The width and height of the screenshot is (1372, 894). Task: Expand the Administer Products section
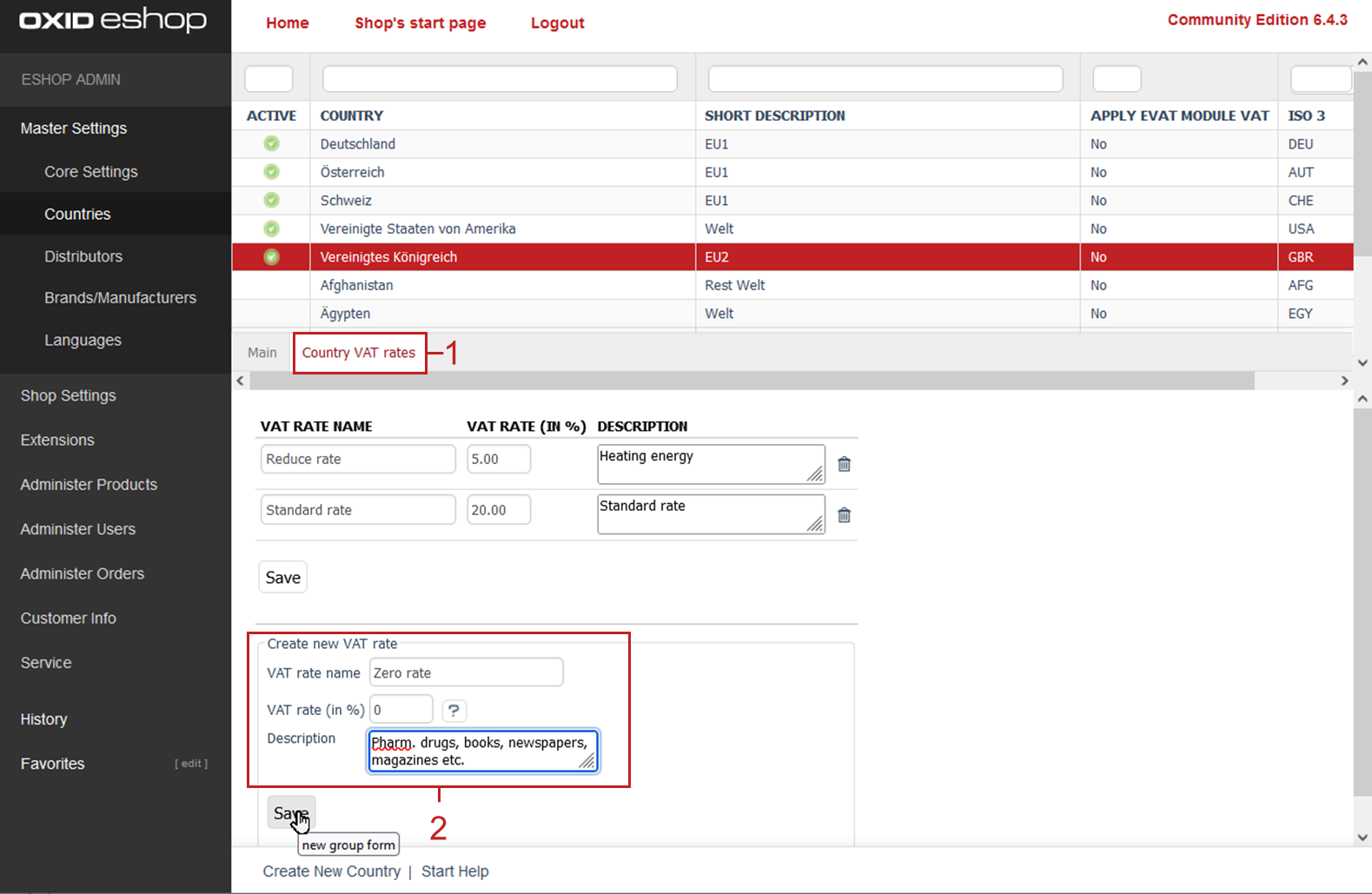[x=89, y=485]
